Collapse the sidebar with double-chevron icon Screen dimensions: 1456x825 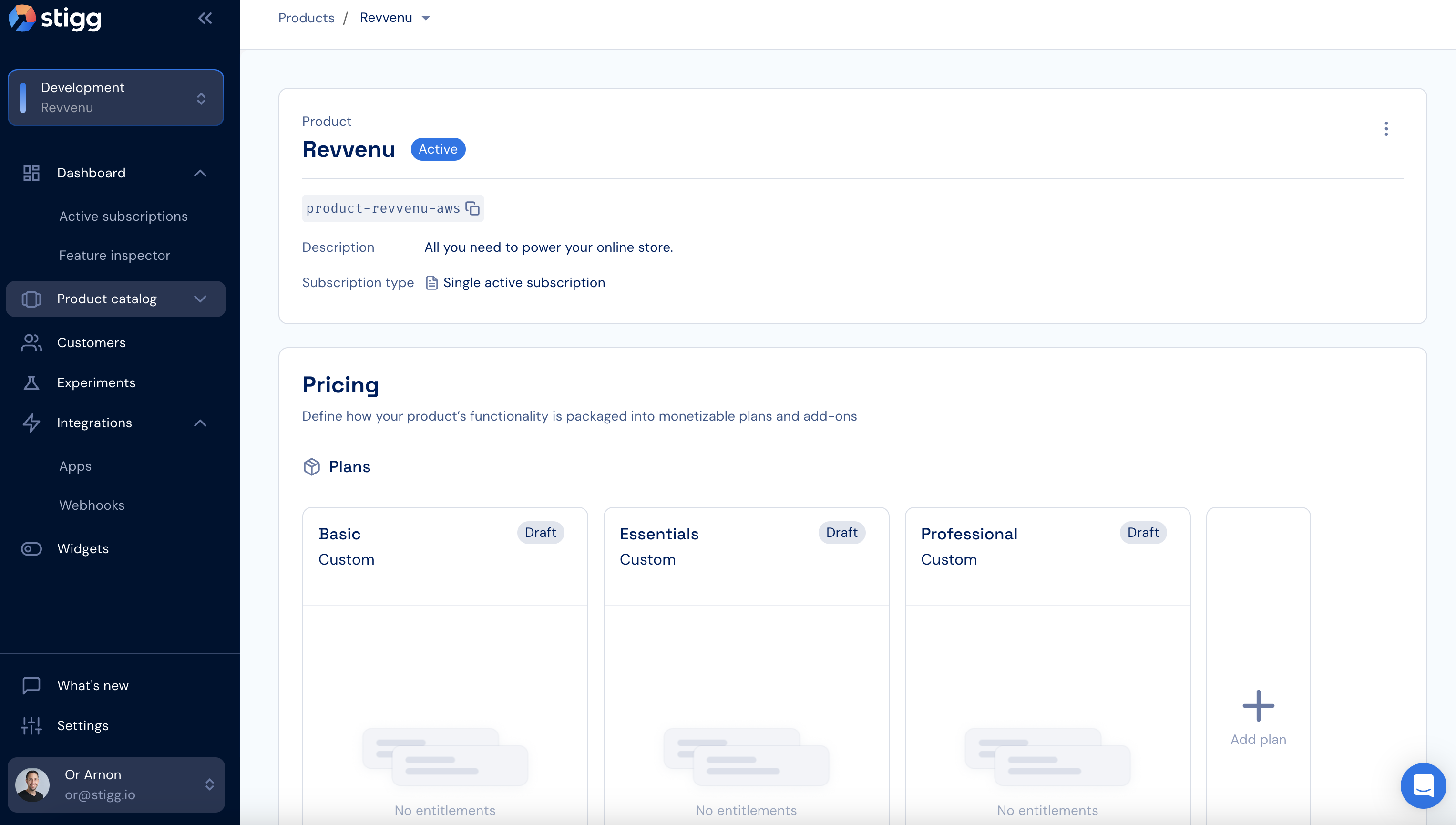tap(205, 18)
